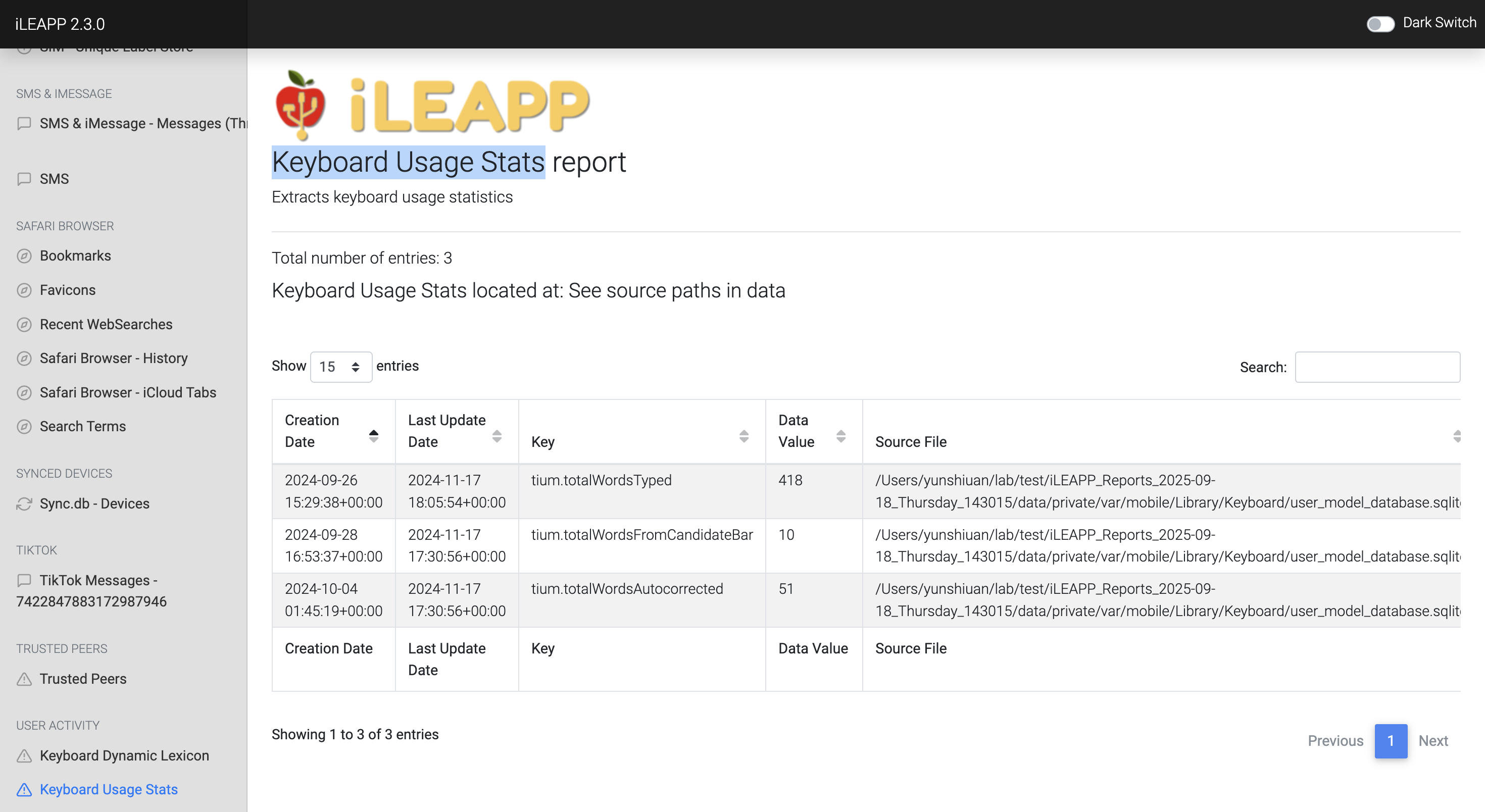
Task: Click the Previous pagination button
Action: point(1335,740)
